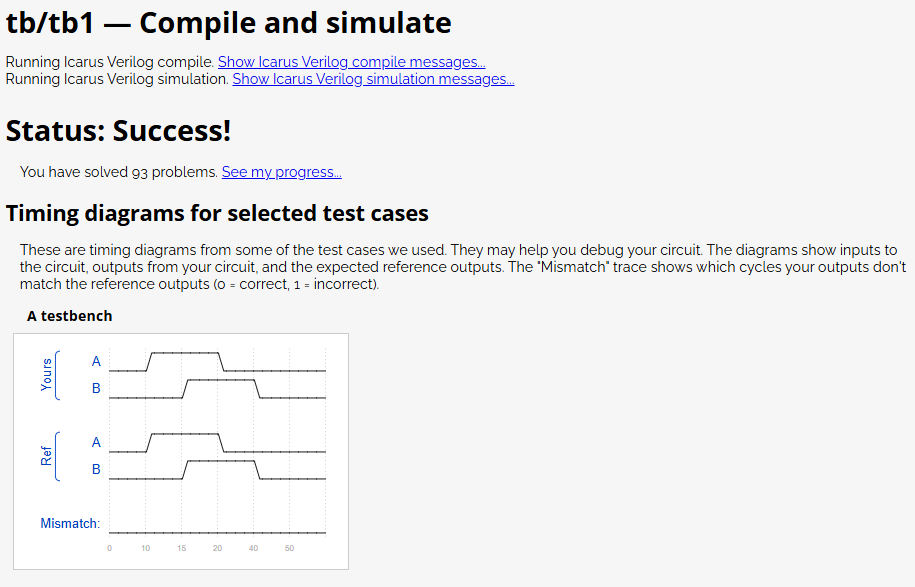Click time axis marker 40

pos(253,548)
